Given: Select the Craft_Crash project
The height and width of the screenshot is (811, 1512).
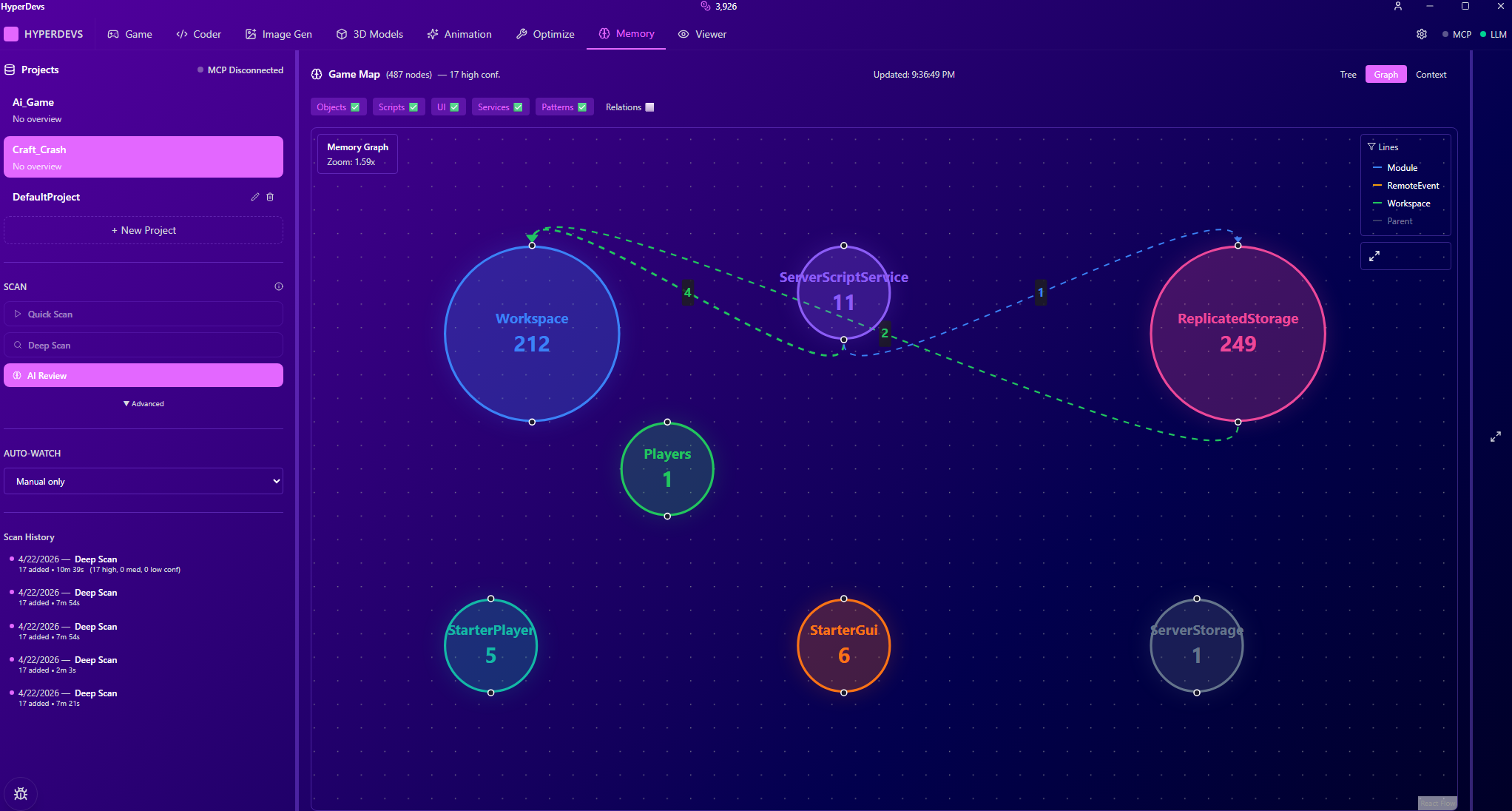Looking at the screenshot, I should [144, 157].
